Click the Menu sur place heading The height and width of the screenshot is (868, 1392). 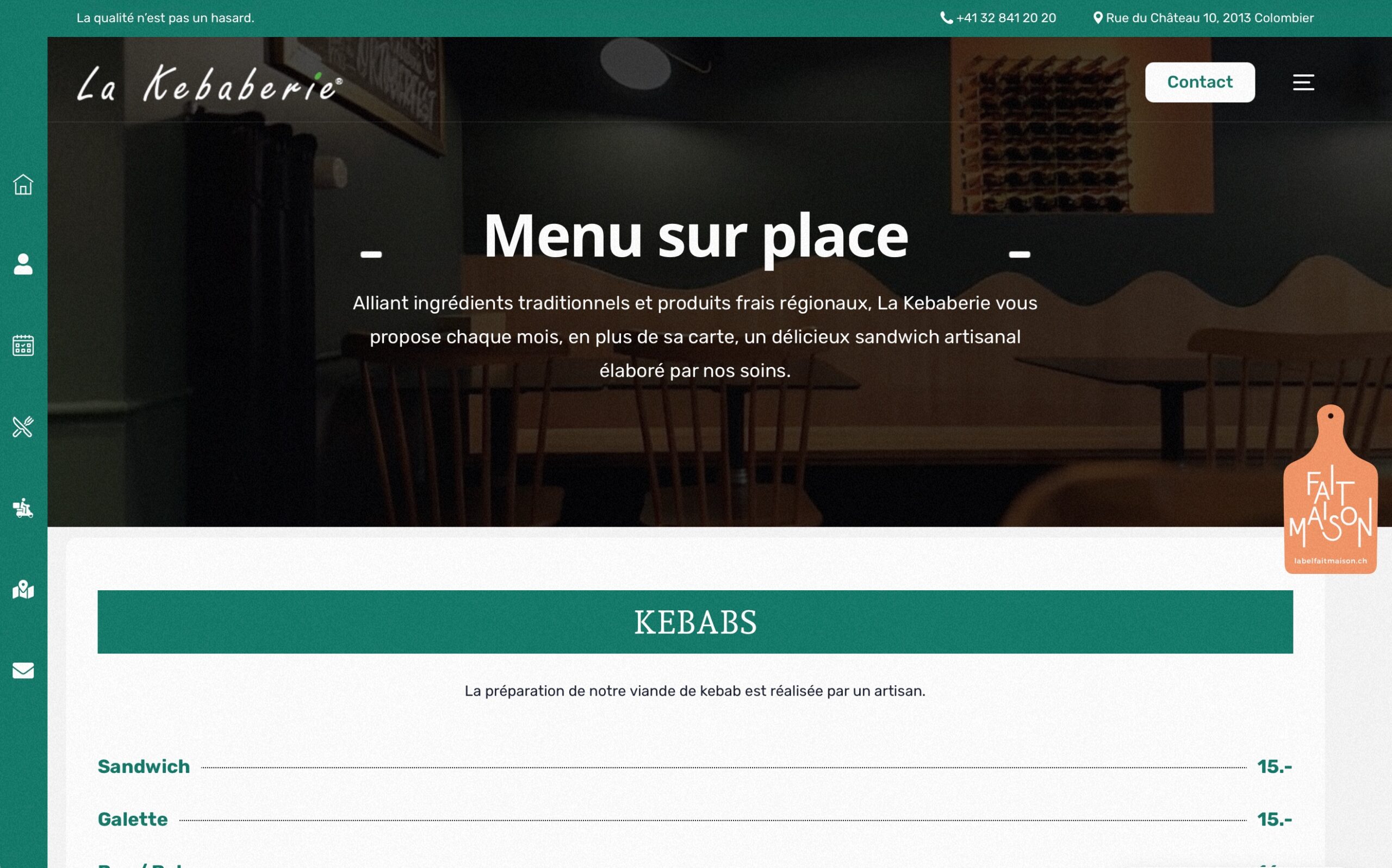coord(695,236)
